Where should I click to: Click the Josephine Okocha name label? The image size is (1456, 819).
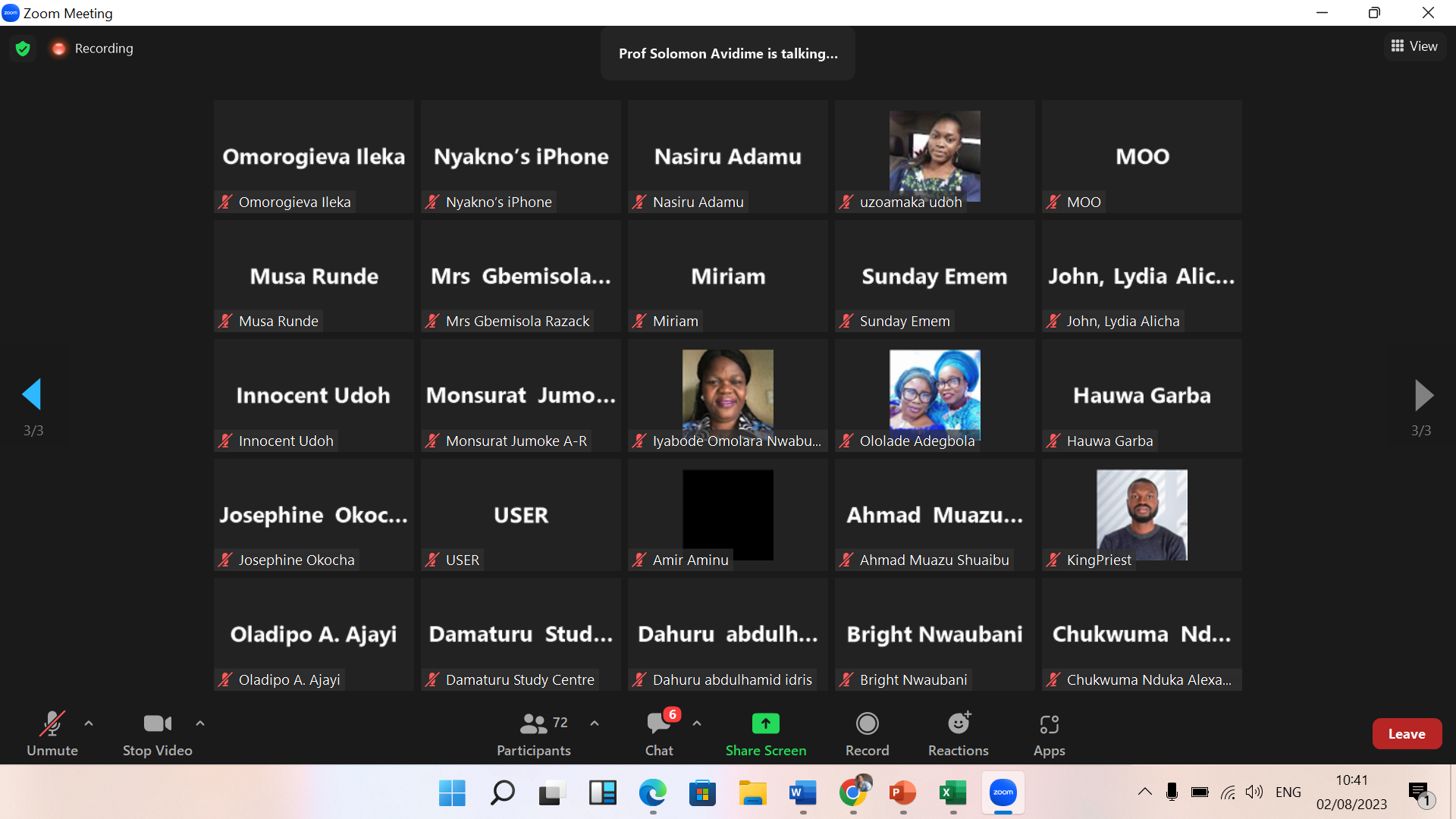(297, 560)
